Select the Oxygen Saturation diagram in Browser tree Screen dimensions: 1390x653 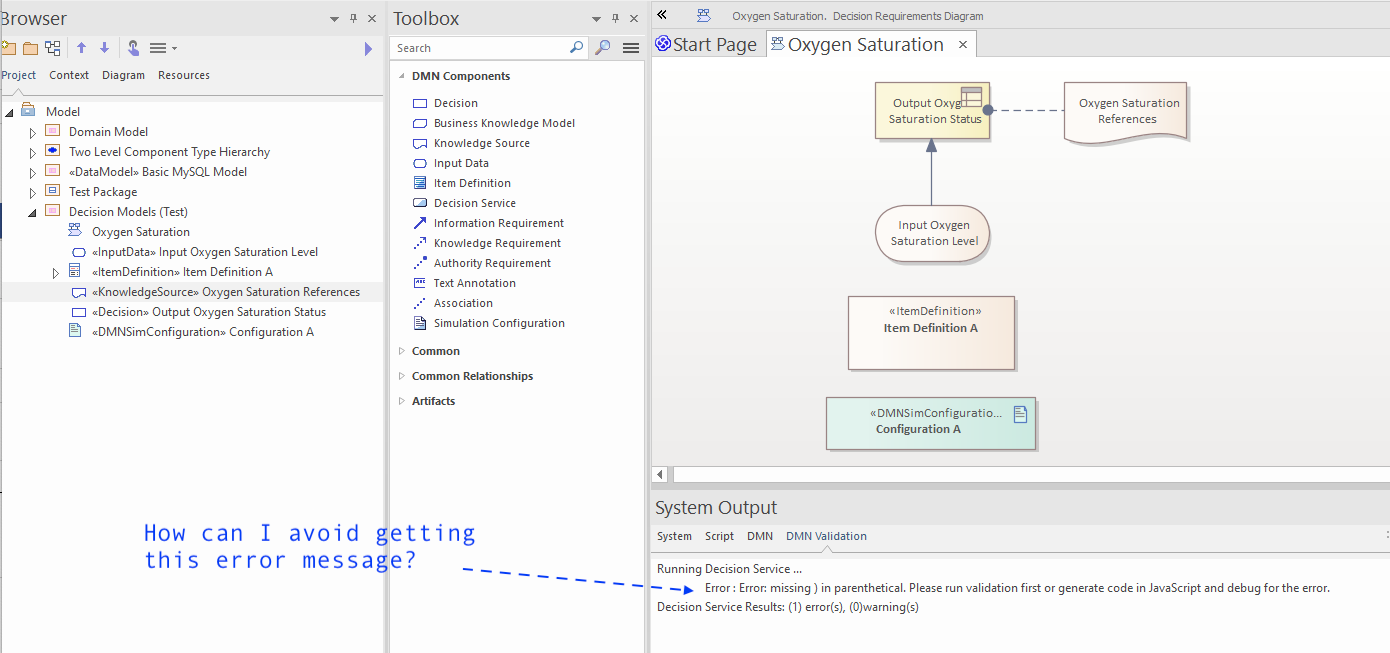(x=140, y=232)
